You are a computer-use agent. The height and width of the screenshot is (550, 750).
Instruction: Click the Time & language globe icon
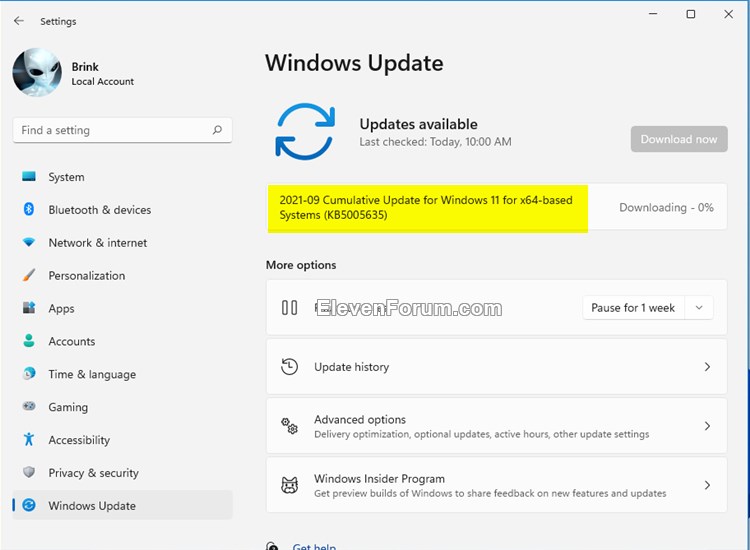(x=29, y=373)
